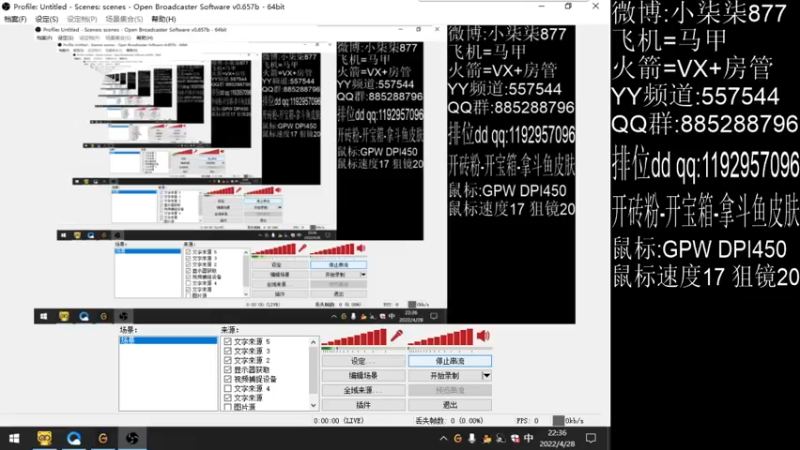
Task: Open 全域来源... global sources
Action: pyautogui.click(x=363, y=390)
